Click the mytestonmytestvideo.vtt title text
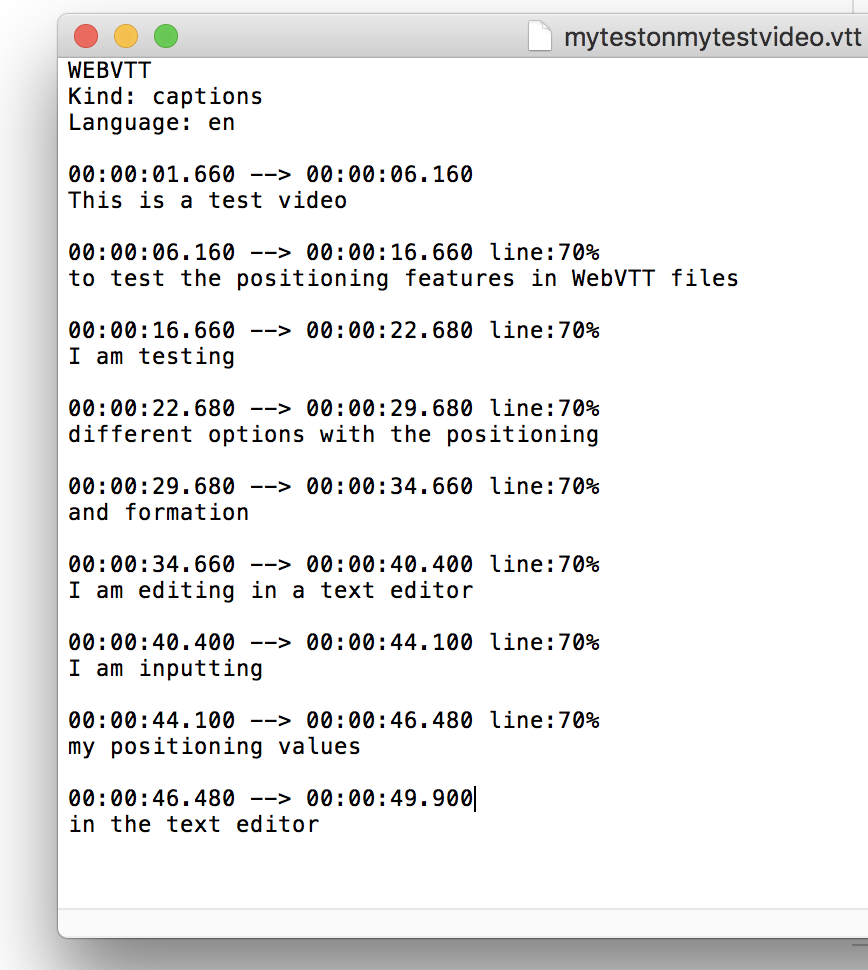 (x=712, y=38)
